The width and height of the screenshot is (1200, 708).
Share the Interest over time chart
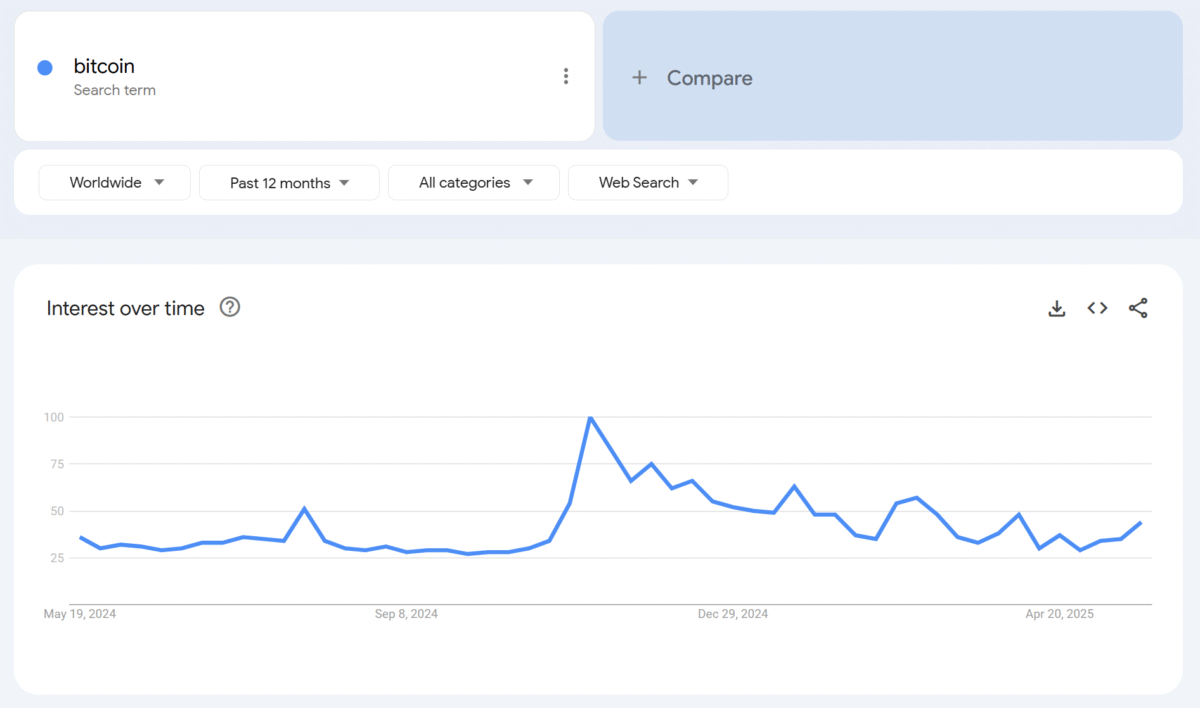point(1138,308)
